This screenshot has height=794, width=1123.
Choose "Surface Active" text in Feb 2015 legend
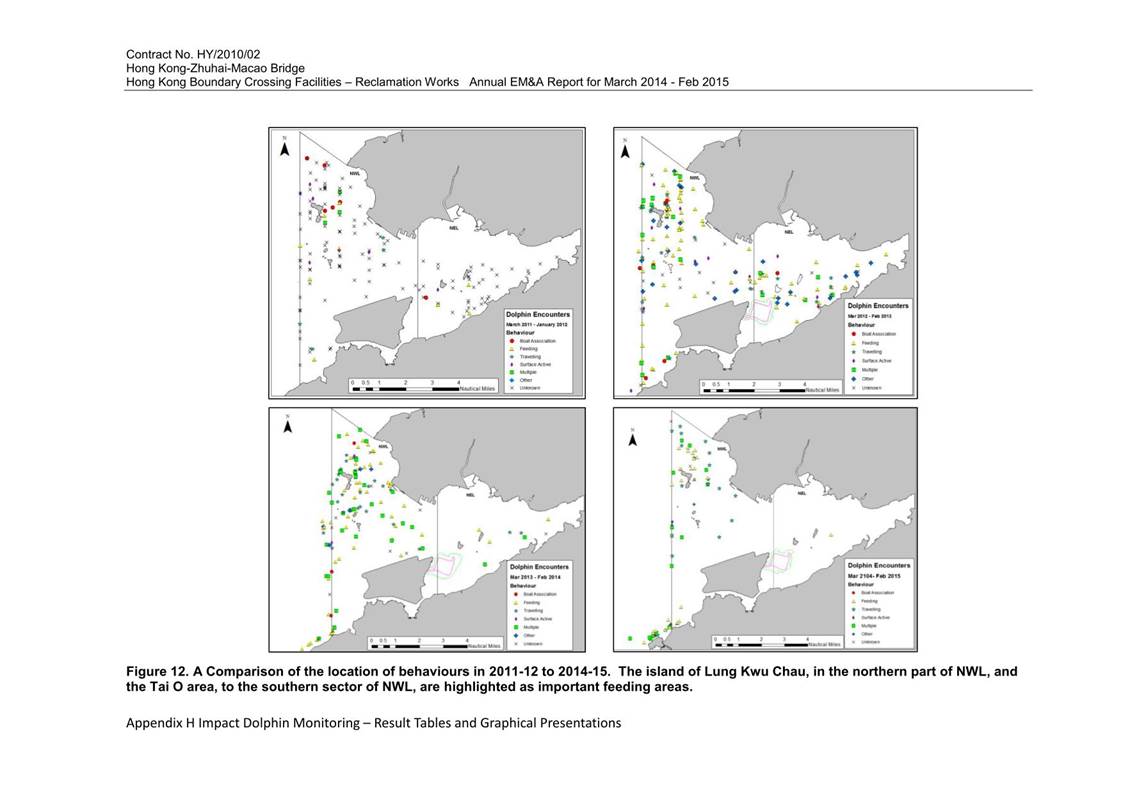(x=875, y=617)
